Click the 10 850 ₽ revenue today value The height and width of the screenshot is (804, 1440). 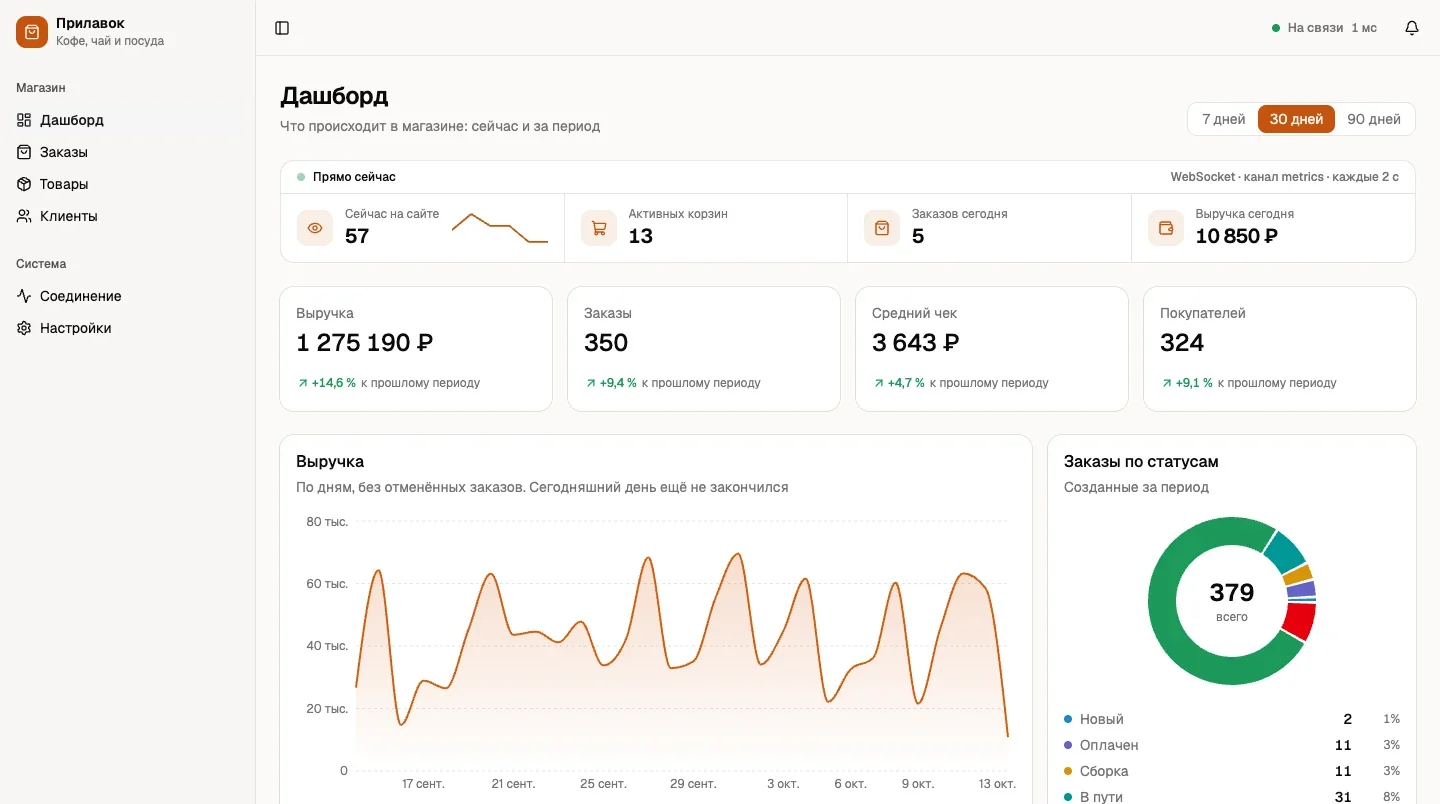click(x=1237, y=236)
